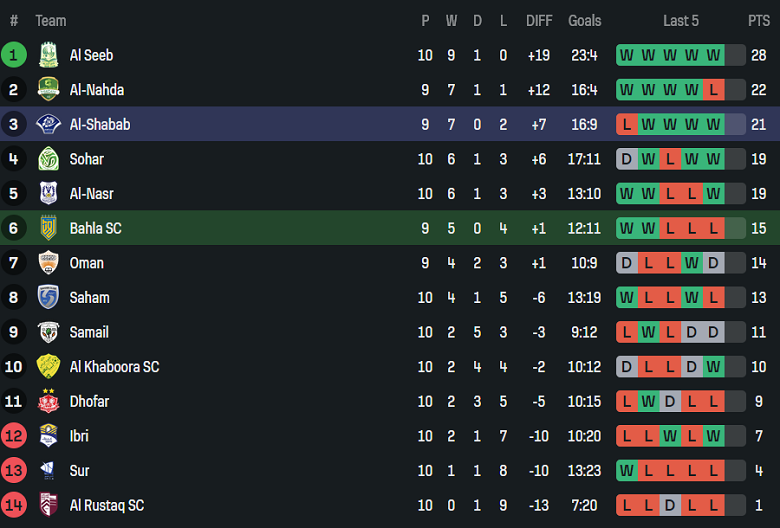Click the Goals column header
This screenshot has width=780, height=528.
tap(585, 21)
